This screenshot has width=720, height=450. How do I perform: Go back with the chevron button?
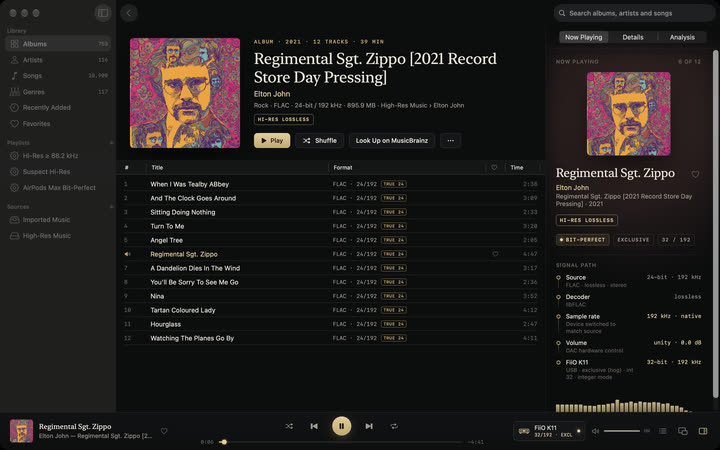tap(129, 13)
